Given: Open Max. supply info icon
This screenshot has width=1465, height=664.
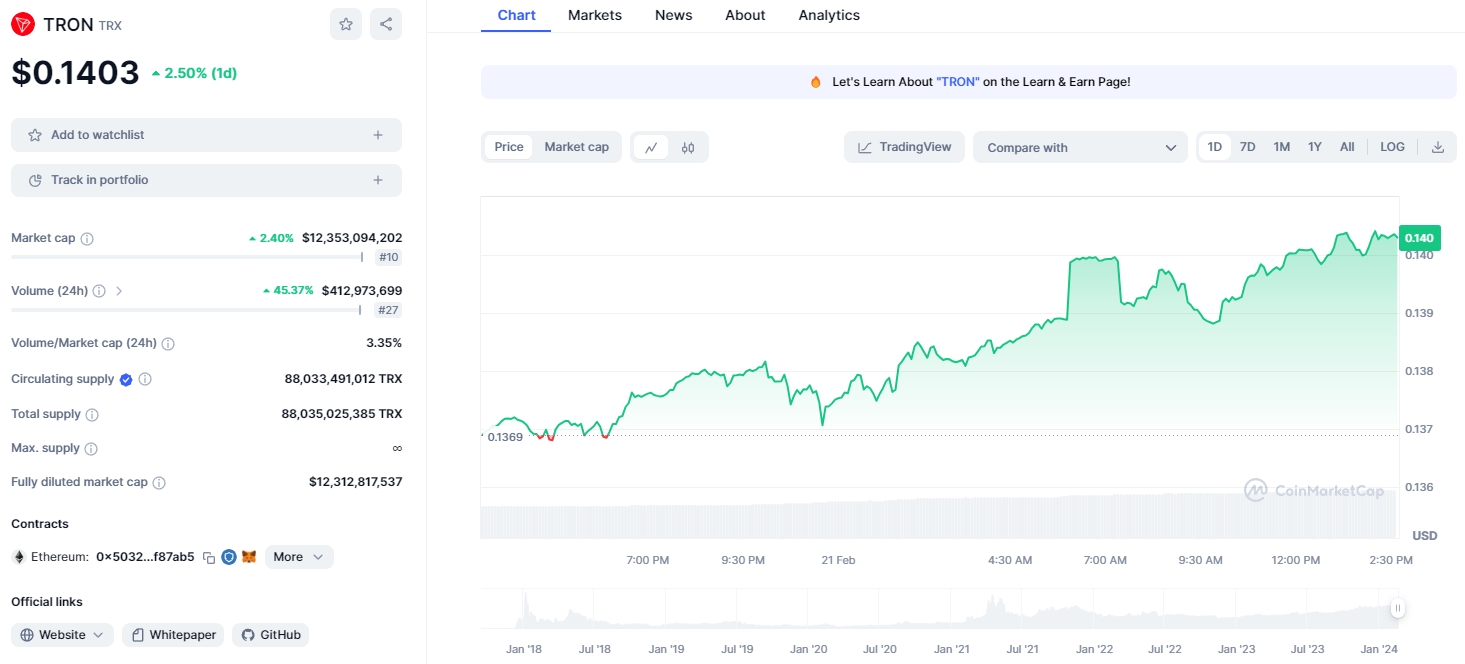Looking at the screenshot, I should point(91,449).
